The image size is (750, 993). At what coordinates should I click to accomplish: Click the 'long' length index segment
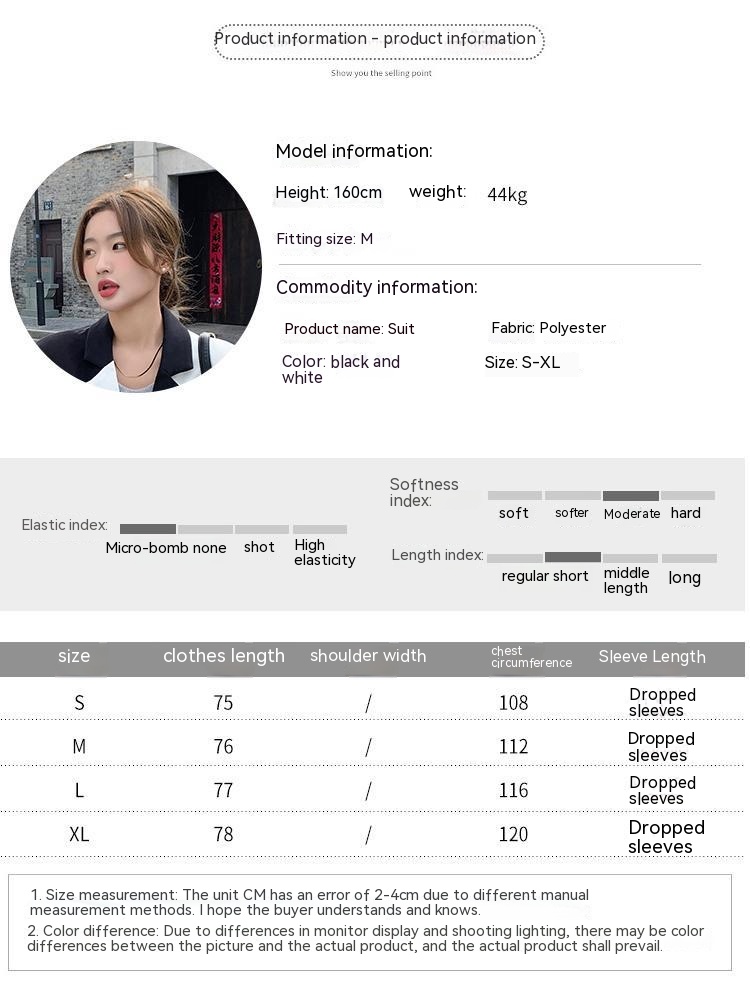tap(689, 558)
